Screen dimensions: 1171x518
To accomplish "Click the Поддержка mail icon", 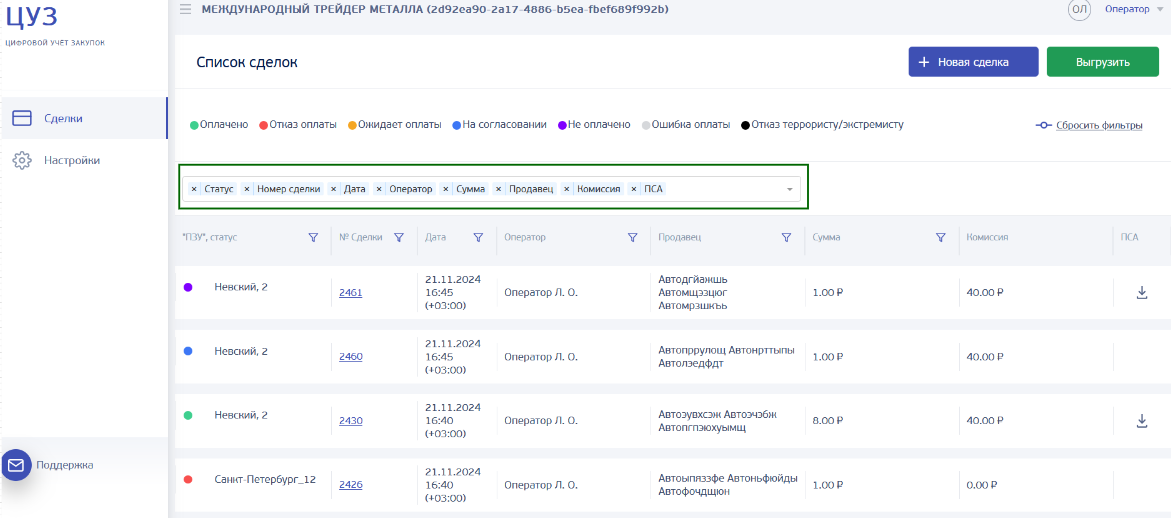I will point(16,465).
